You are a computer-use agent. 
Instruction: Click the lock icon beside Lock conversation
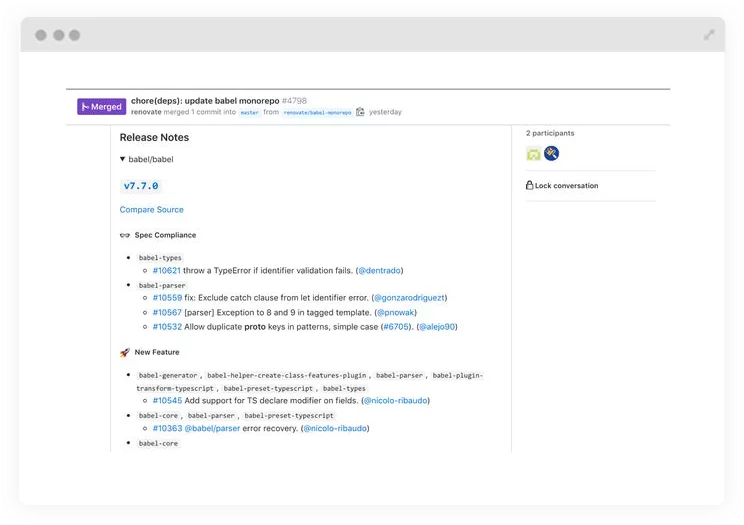pos(530,185)
